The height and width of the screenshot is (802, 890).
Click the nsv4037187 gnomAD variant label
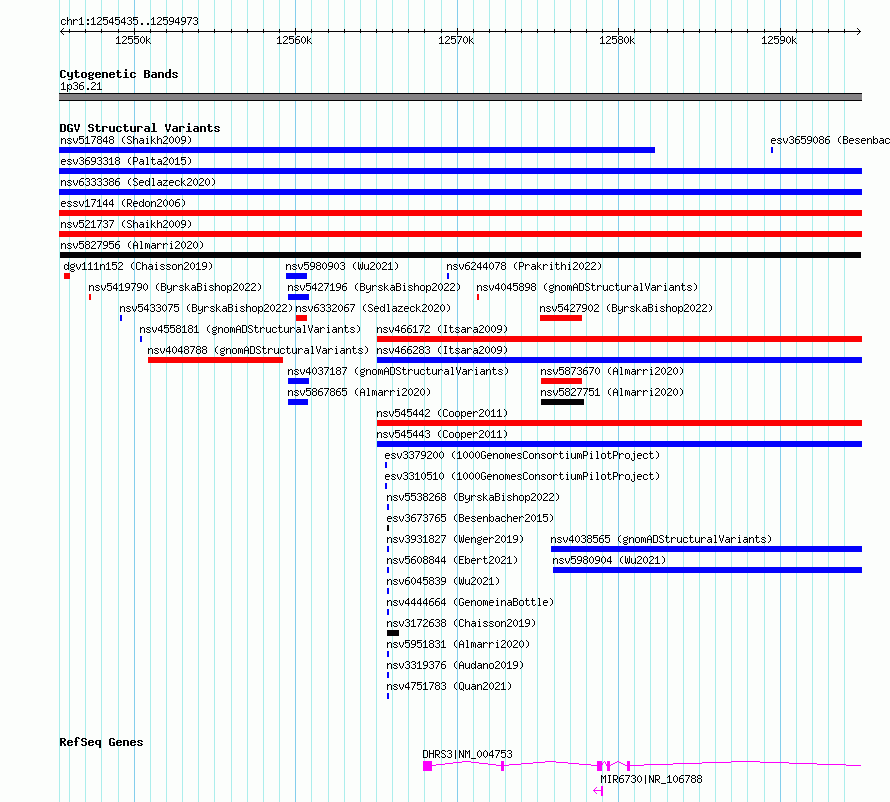(x=398, y=371)
